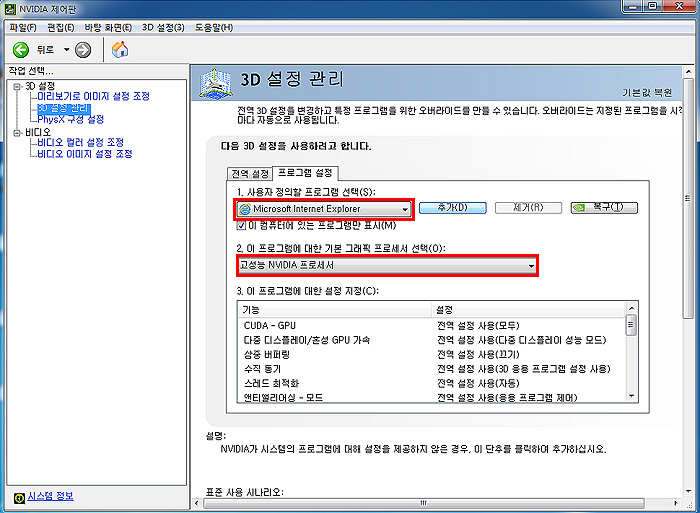Viewport: 700px width, 513px height.
Task: Minimize the NVIDIA control panel window
Action: pos(633,6)
